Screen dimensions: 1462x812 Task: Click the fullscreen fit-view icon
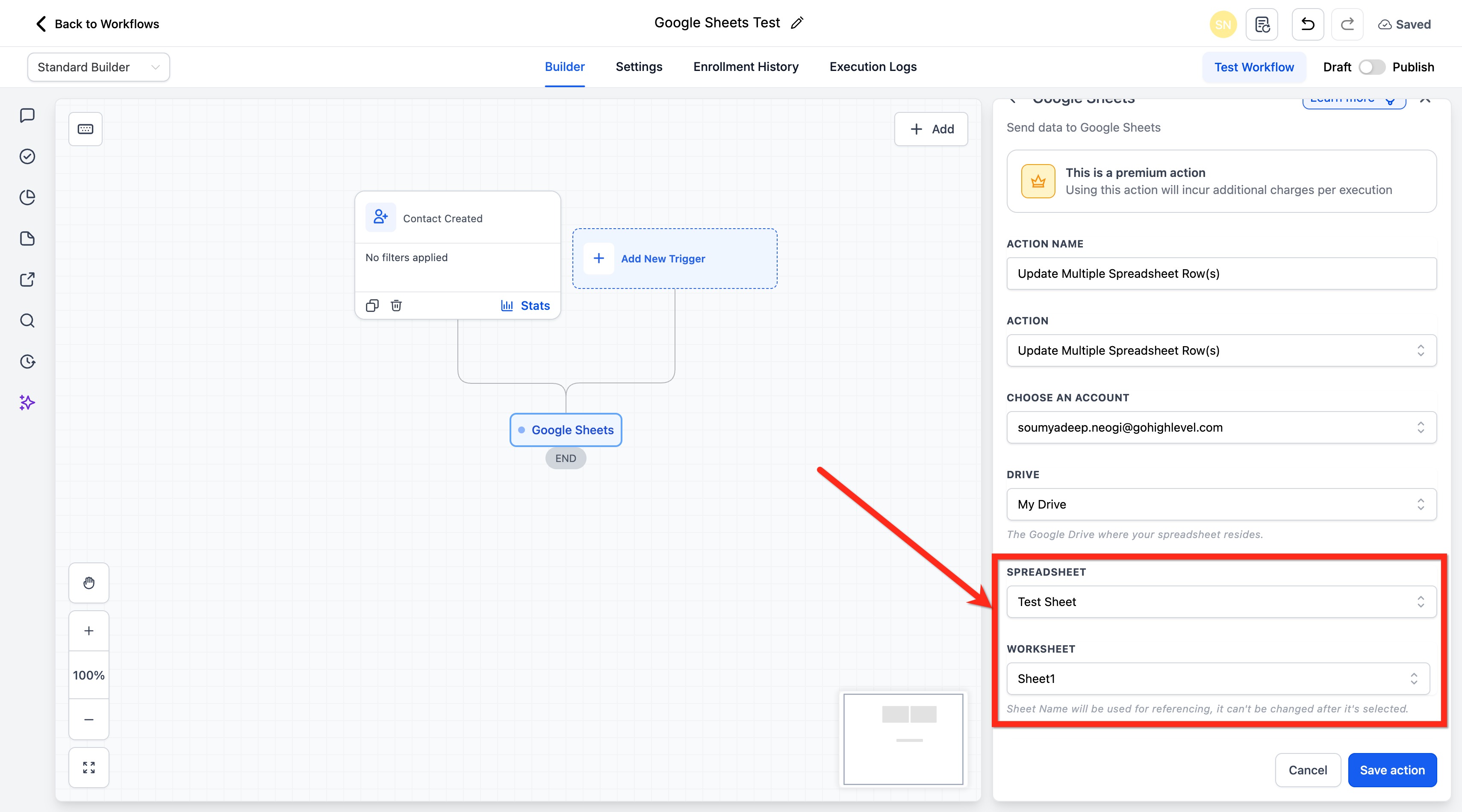(88, 767)
